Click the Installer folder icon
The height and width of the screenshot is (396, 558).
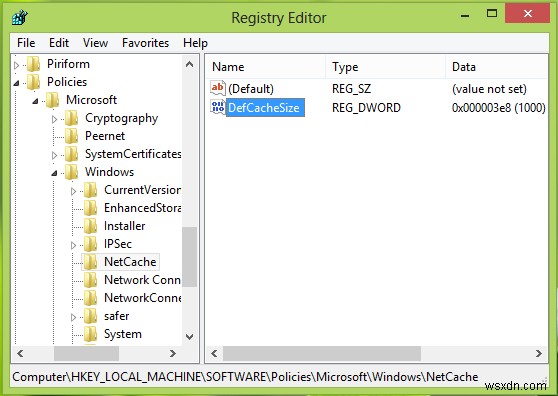91,226
